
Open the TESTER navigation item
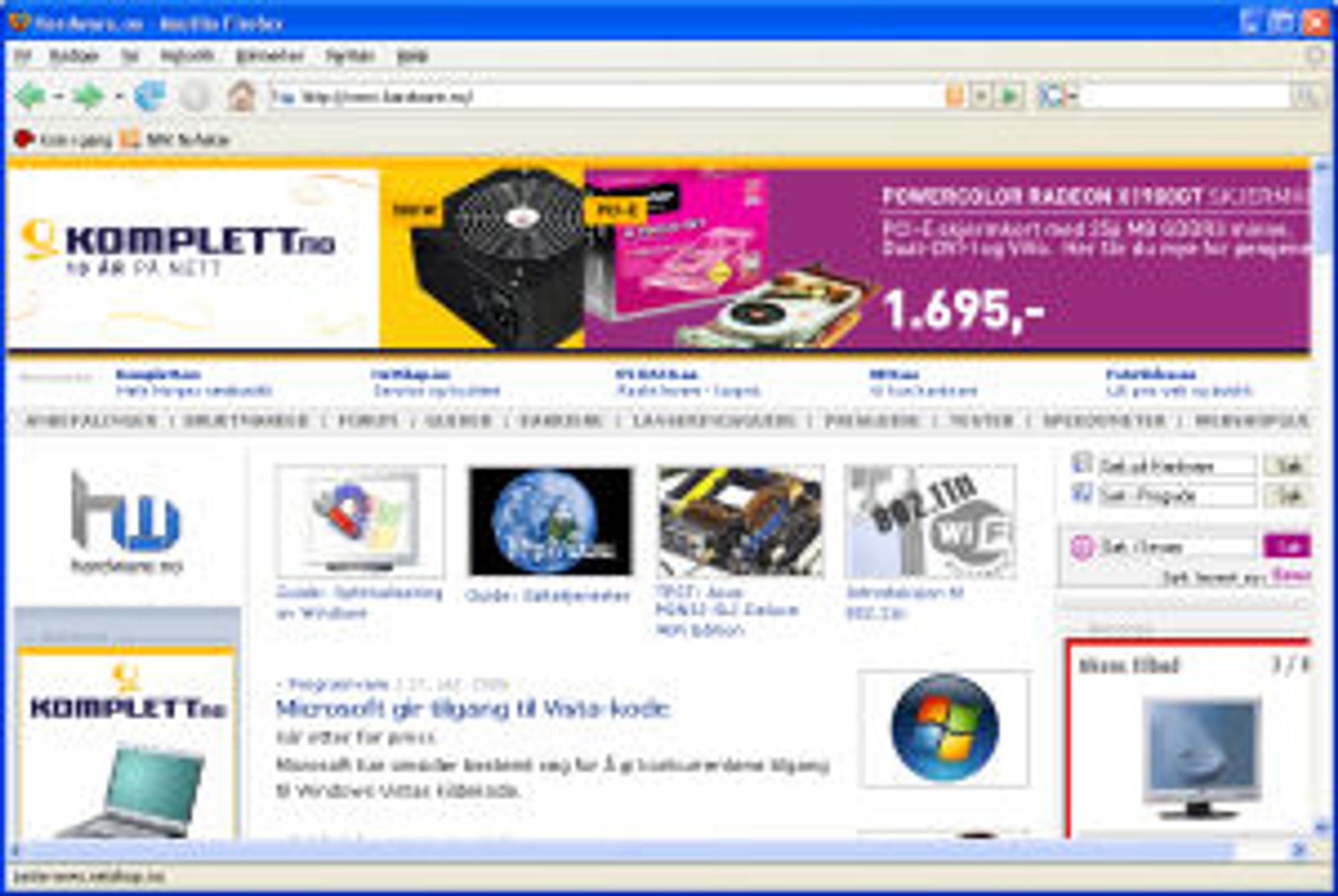(982, 421)
